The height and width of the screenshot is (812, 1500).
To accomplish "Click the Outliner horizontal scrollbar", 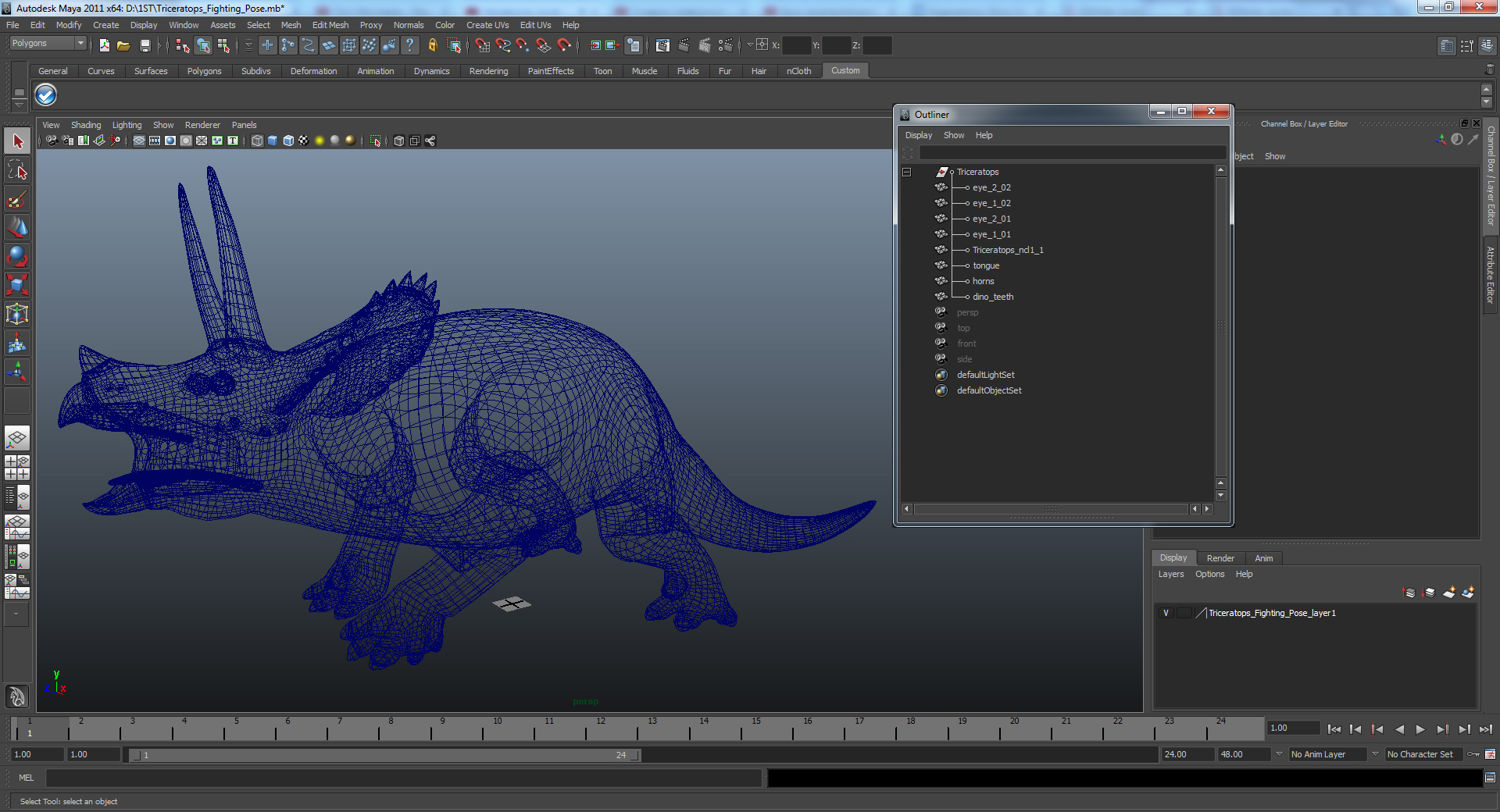I will pos(1052,509).
